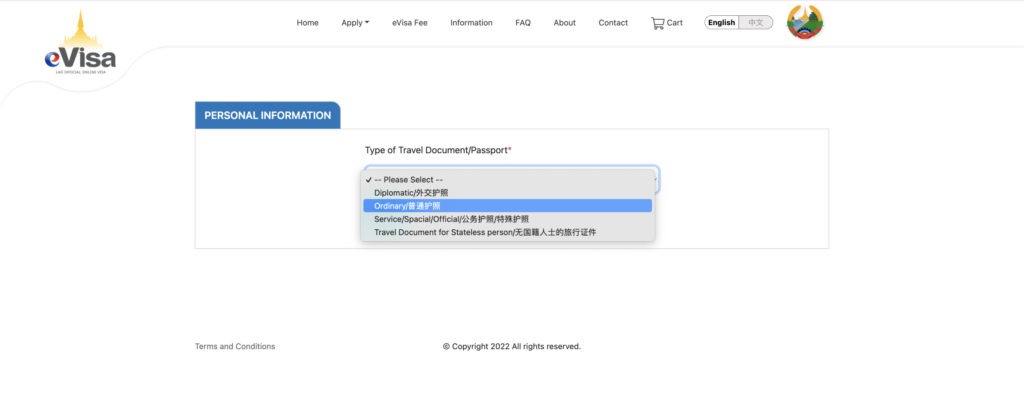The height and width of the screenshot is (395, 1024).
Task: Expand the Apply dropdown menu
Action: (x=355, y=23)
